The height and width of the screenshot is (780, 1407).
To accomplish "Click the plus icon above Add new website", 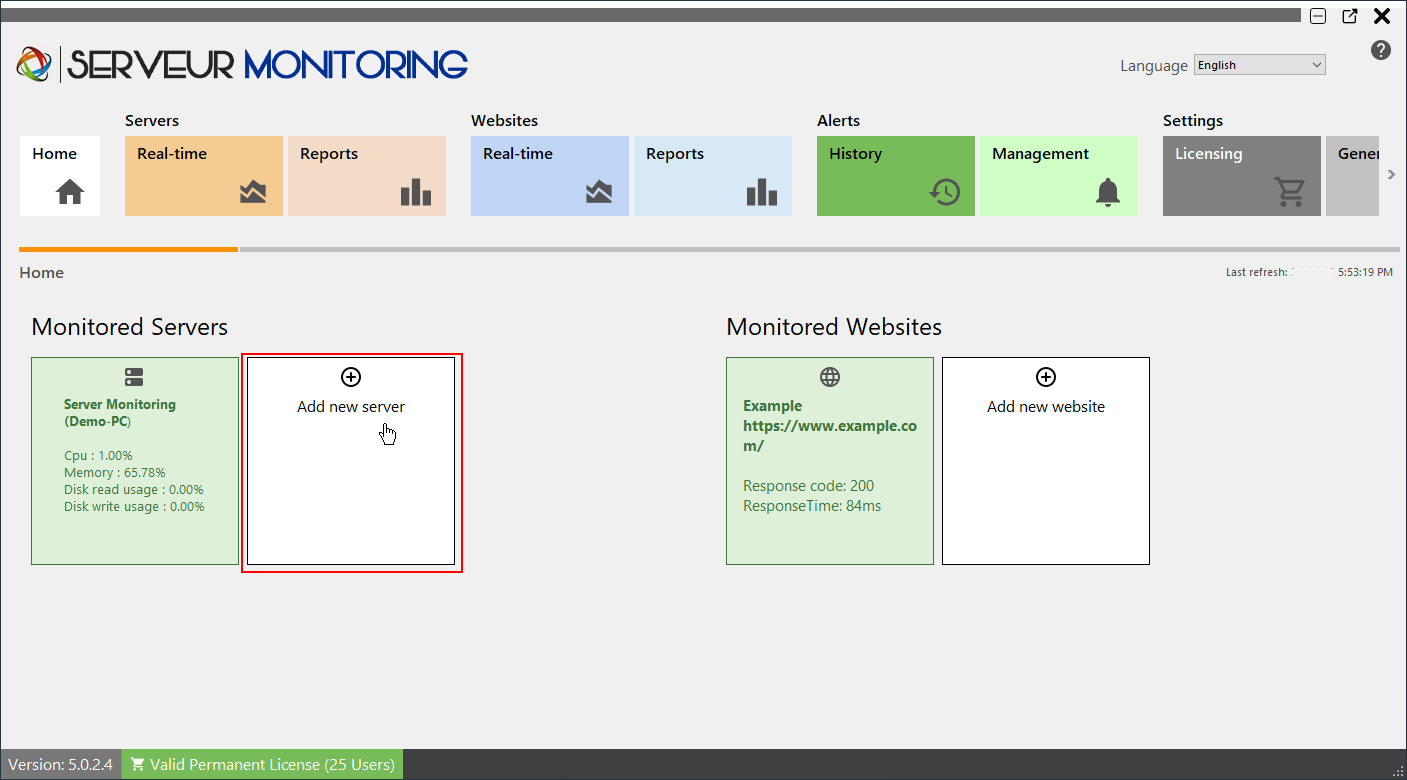I will click(1046, 377).
